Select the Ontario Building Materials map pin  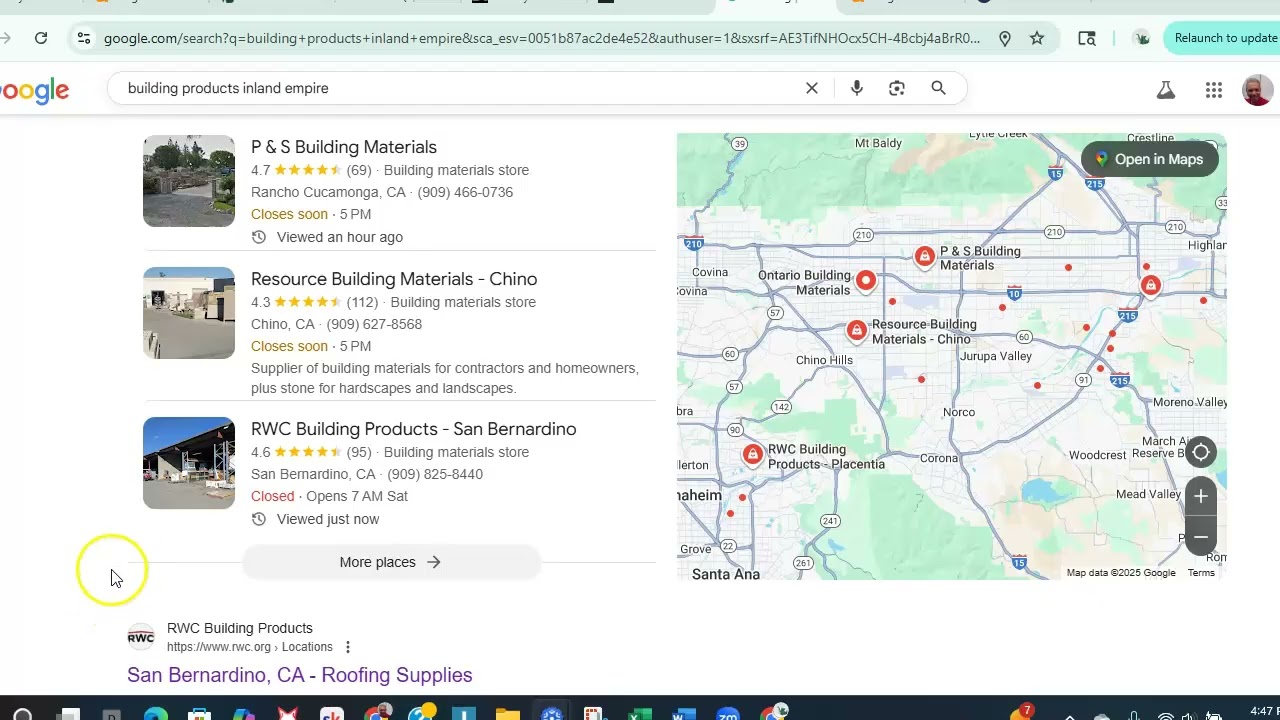[866, 281]
